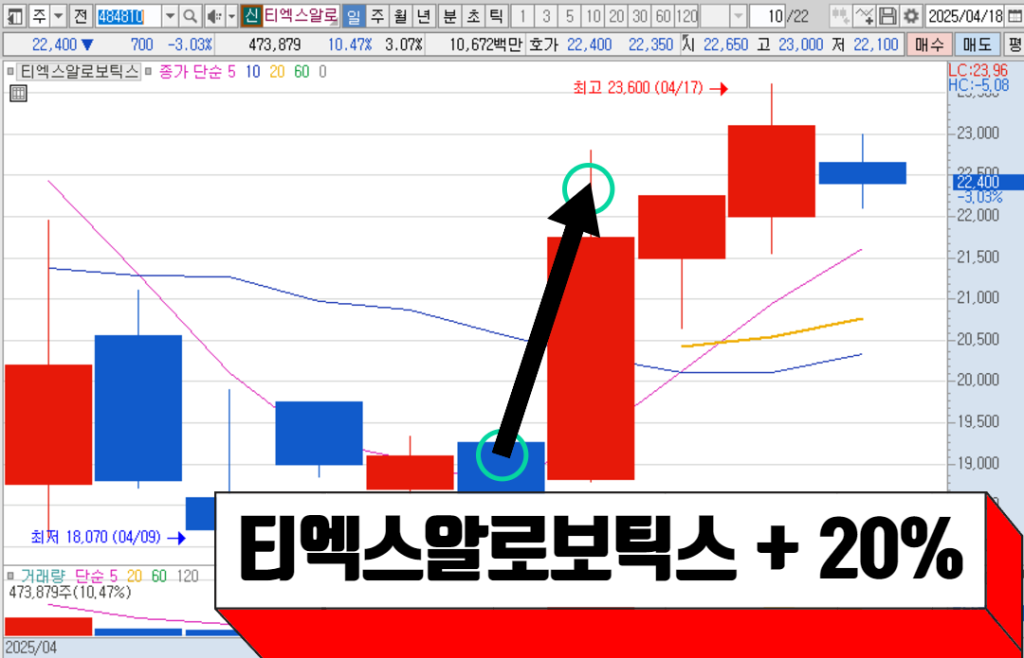
Task: Click the date field showing 2025/04/18
Action: coord(965,15)
